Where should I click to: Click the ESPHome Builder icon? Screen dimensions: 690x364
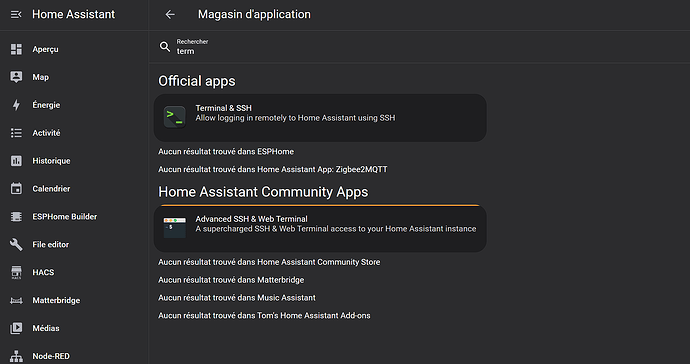pos(16,217)
